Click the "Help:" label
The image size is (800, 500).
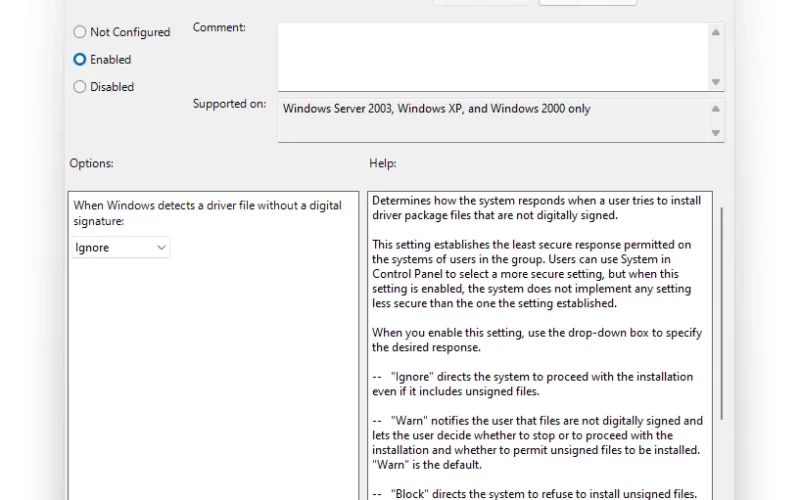click(x=383, y=163)
